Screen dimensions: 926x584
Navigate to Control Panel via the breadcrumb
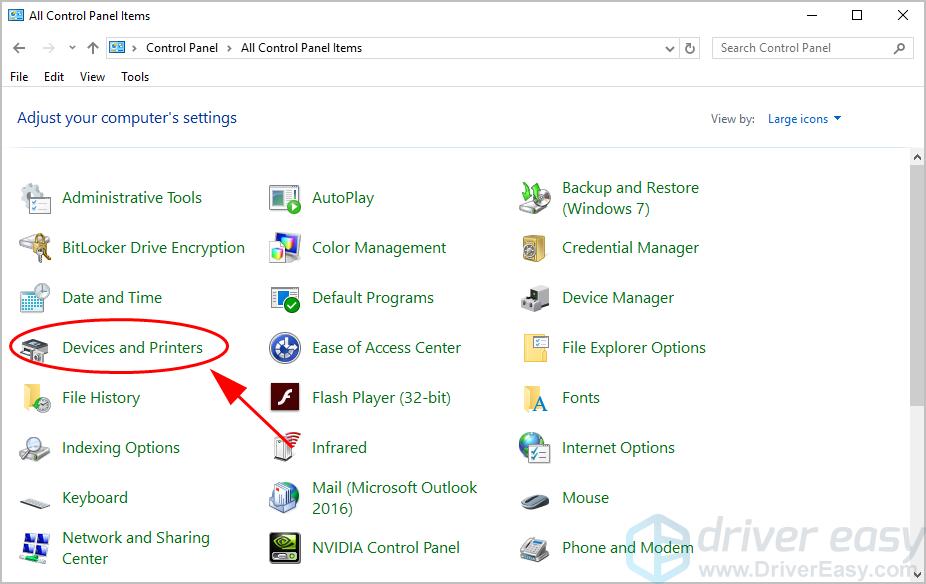[x=181, y=47]
